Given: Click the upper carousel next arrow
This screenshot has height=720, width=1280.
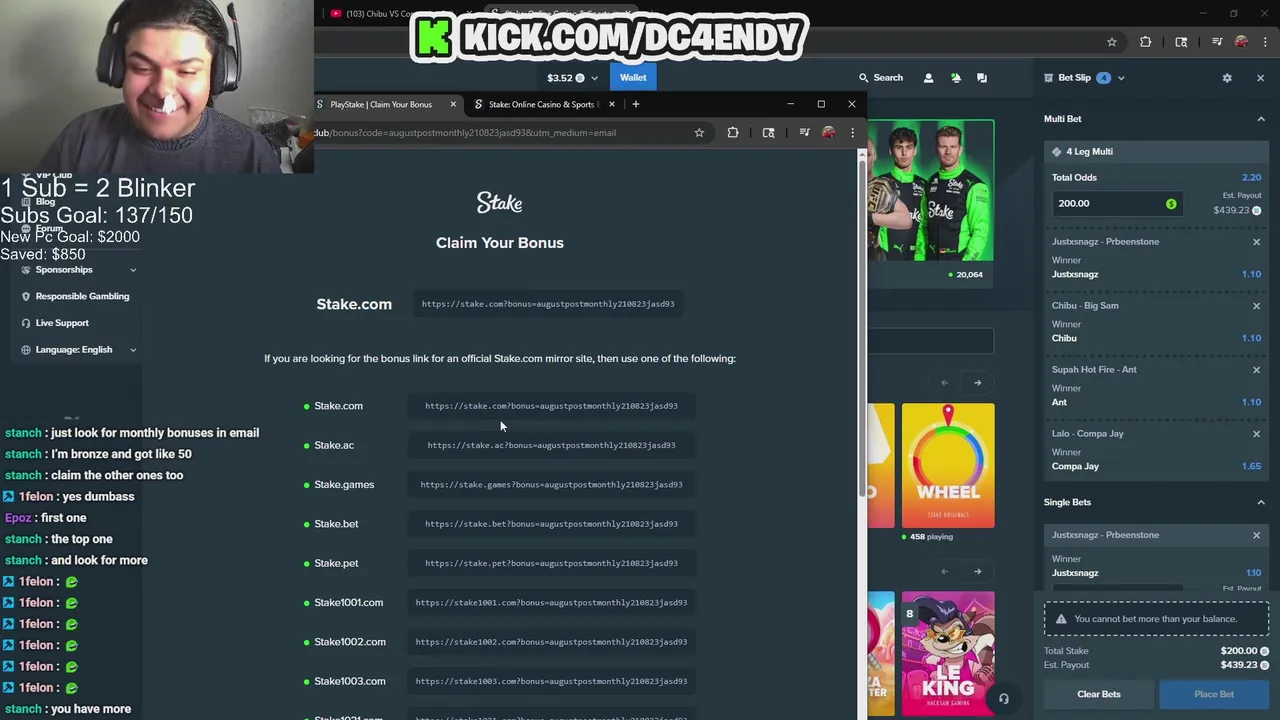Looking at the screenshot, I should point(978,383).
